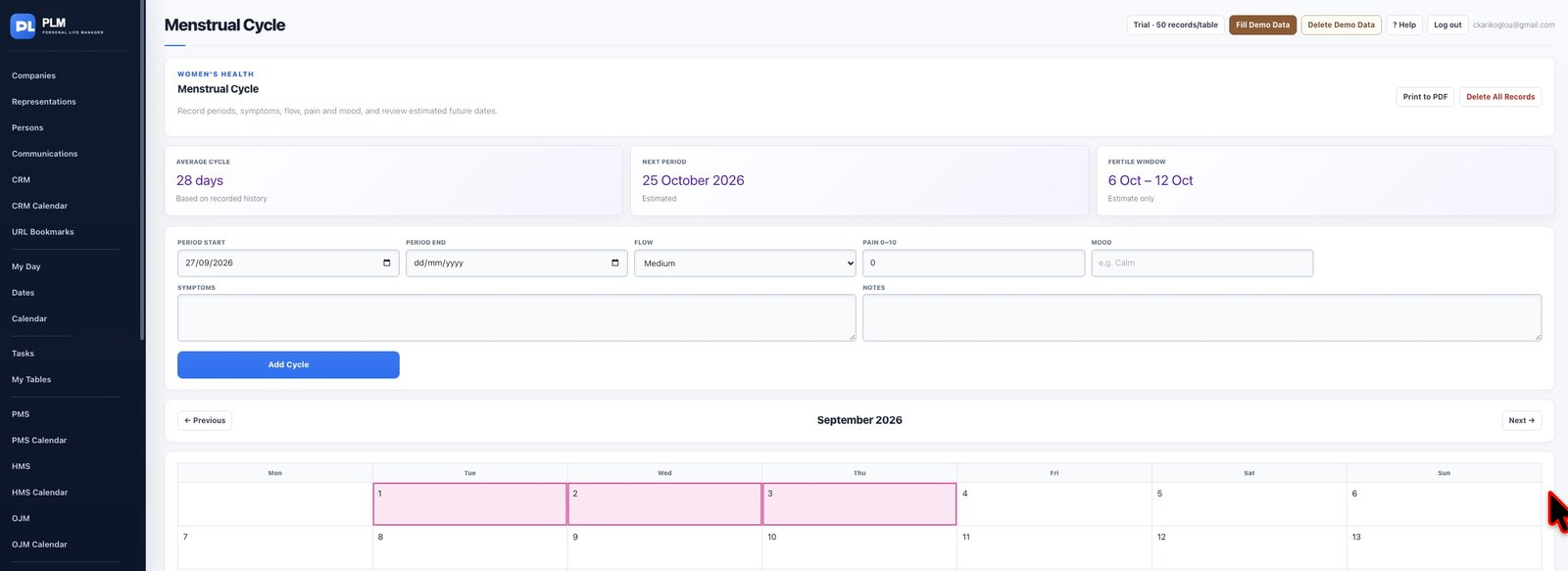Open Communications in sidebar
This screenshot has height=571, width=1568.
(x=44, y=154)
